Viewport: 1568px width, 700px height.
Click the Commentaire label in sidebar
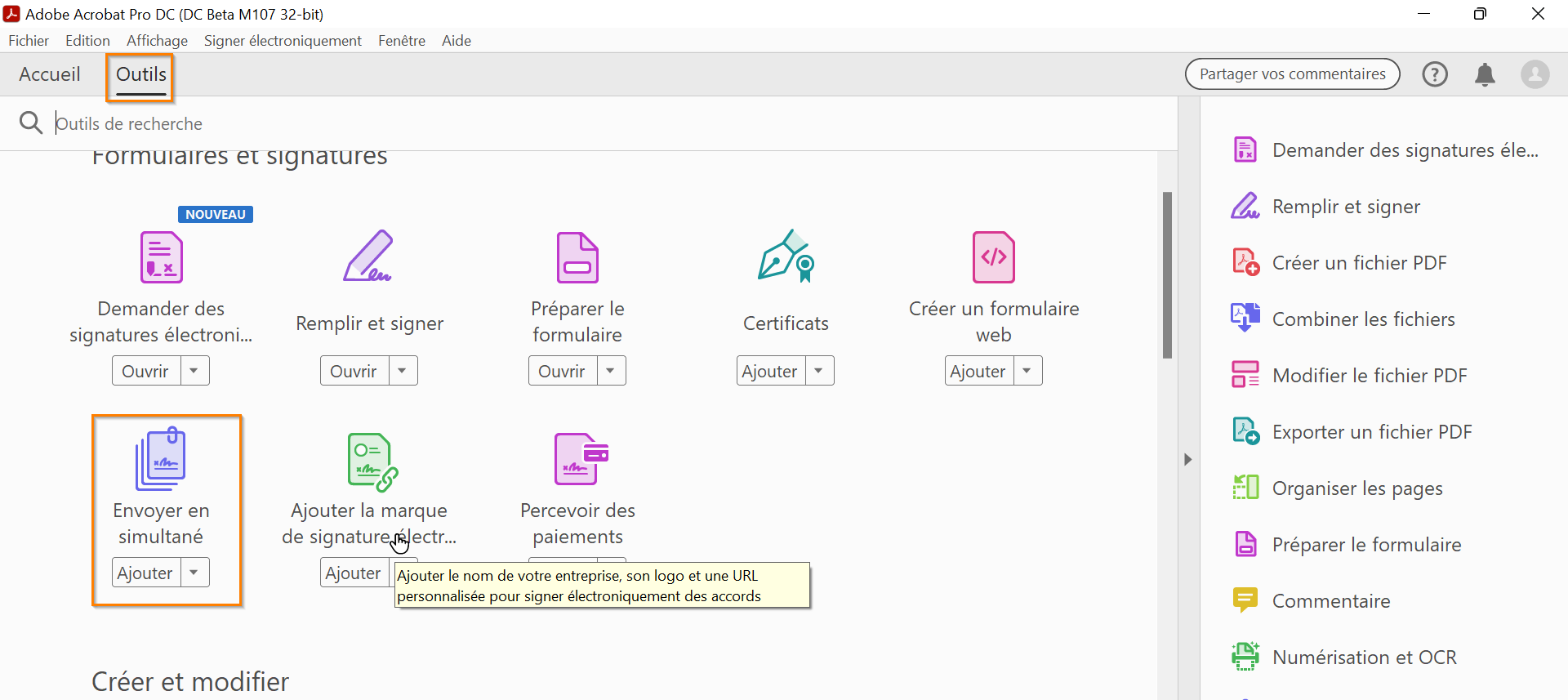point(1331,601)
